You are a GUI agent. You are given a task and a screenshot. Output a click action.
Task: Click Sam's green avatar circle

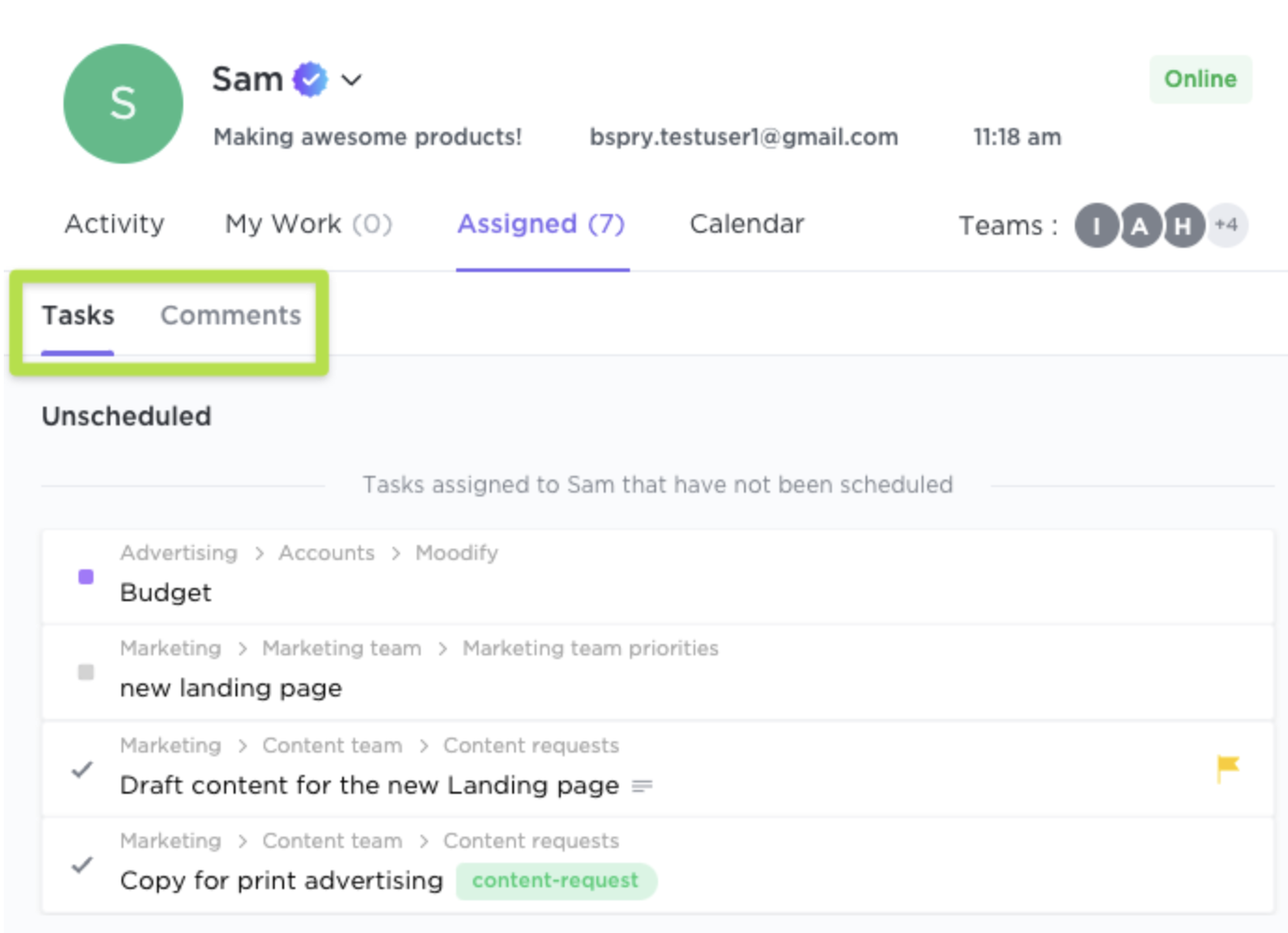click(122, 104)
